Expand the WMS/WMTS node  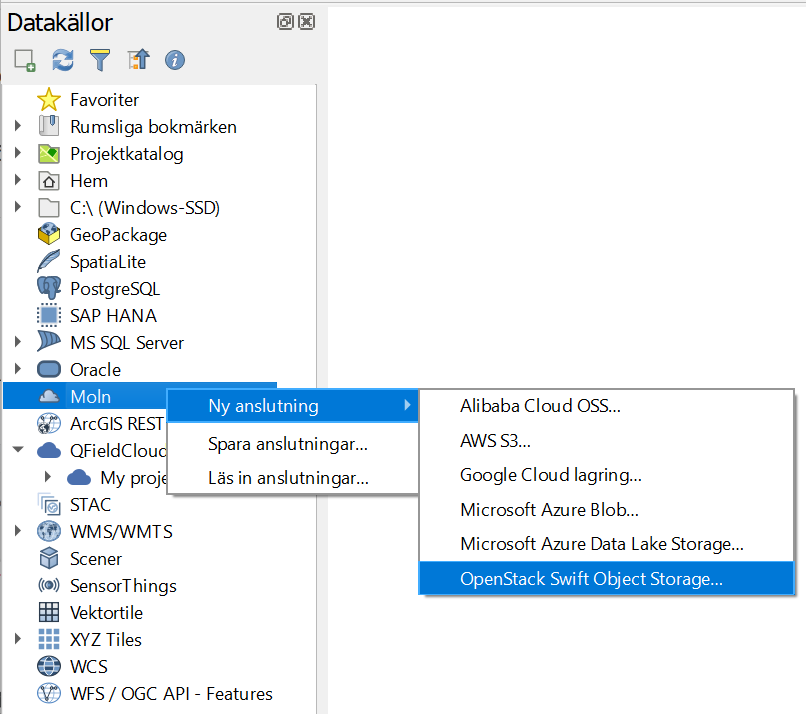point(18,530)
